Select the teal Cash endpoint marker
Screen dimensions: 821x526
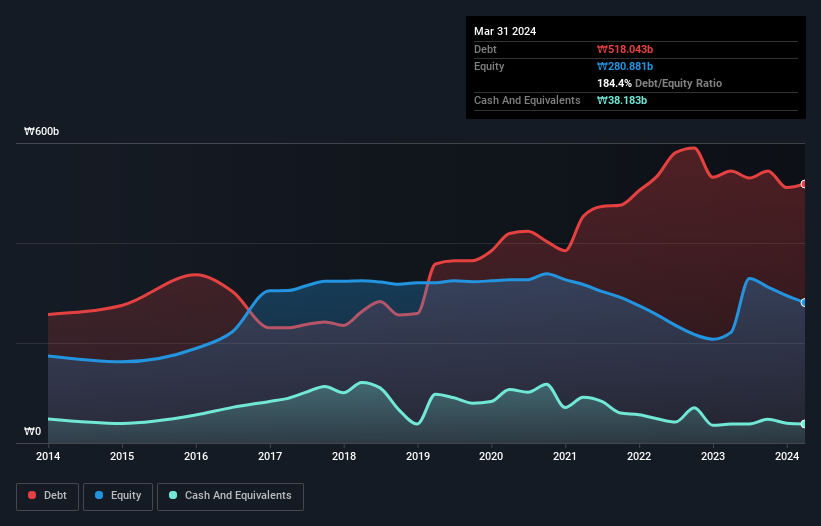click(x=804, y=424)
